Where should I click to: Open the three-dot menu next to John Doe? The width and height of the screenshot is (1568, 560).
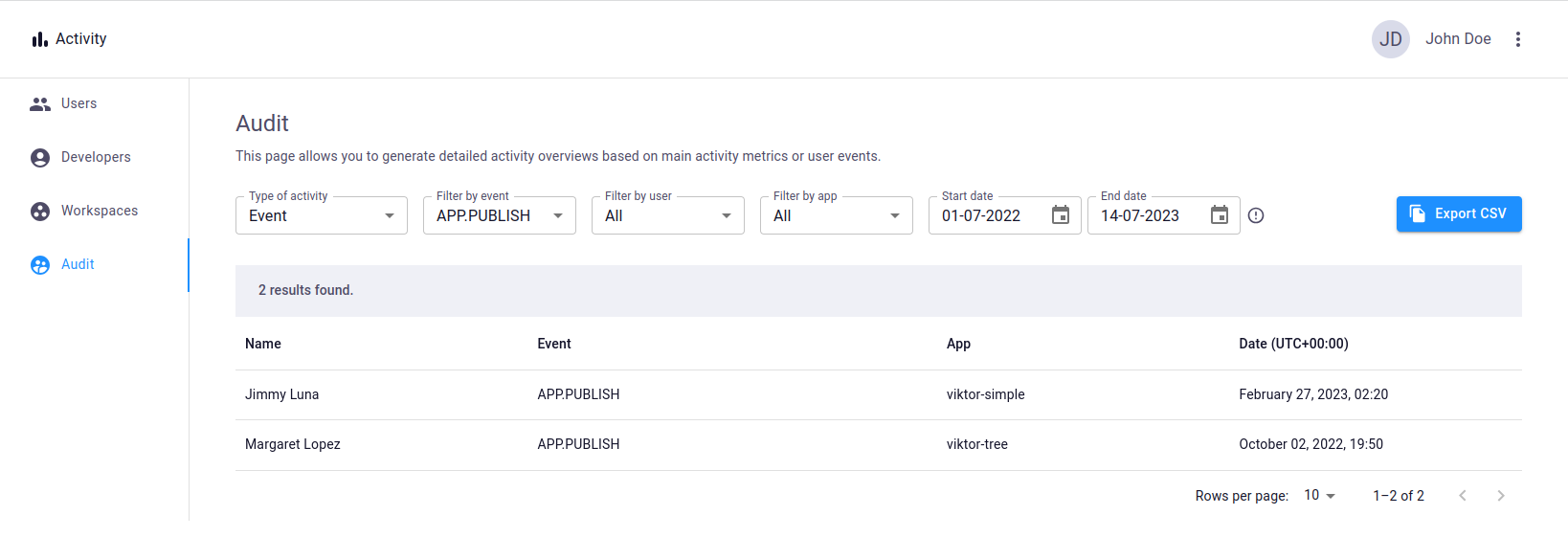point(1517,39)
